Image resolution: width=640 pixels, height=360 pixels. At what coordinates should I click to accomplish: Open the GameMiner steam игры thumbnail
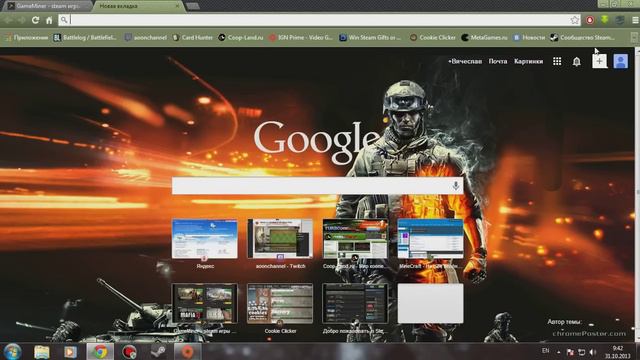(204, 304)
